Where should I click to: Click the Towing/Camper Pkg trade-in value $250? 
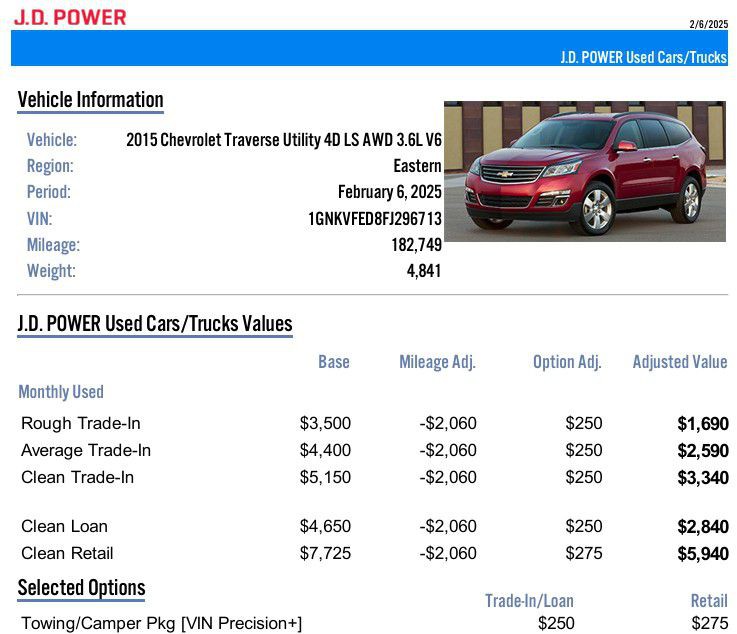pyautogui.click(x=556, y=623)
